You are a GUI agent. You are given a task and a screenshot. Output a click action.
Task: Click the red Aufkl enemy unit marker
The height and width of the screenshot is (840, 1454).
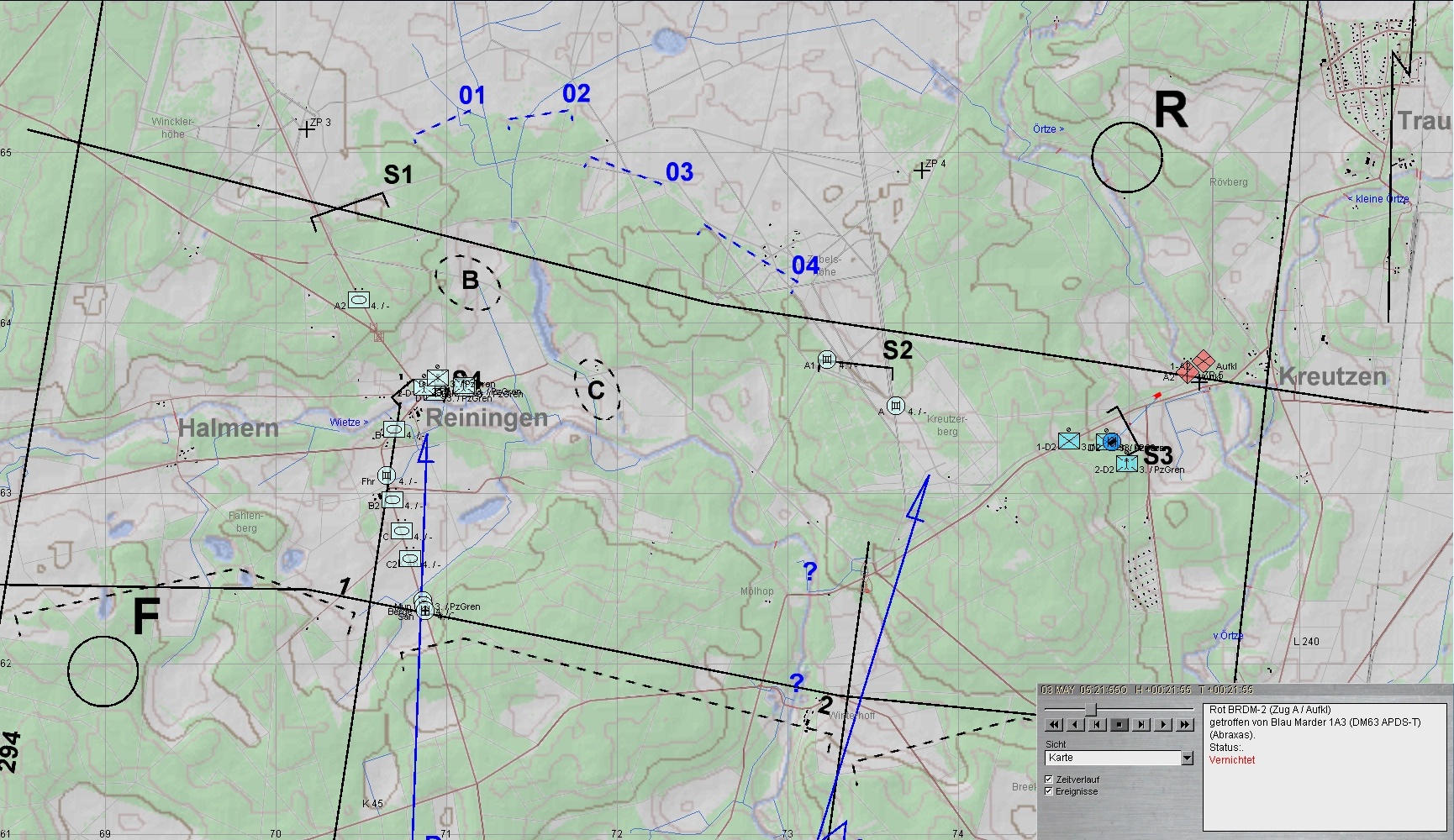(1203, 362)
